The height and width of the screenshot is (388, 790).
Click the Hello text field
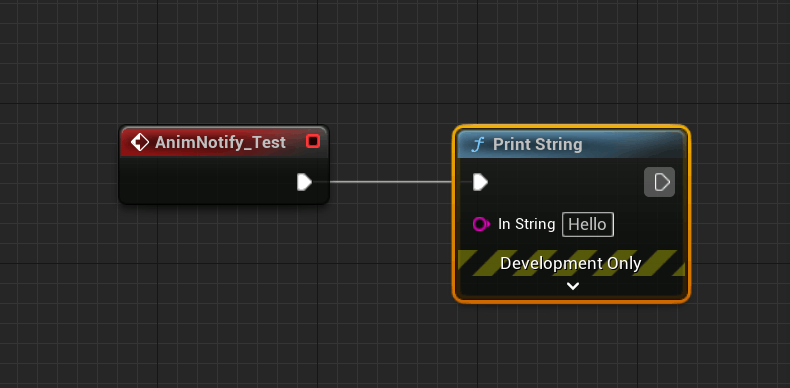(x=588, y=224)
